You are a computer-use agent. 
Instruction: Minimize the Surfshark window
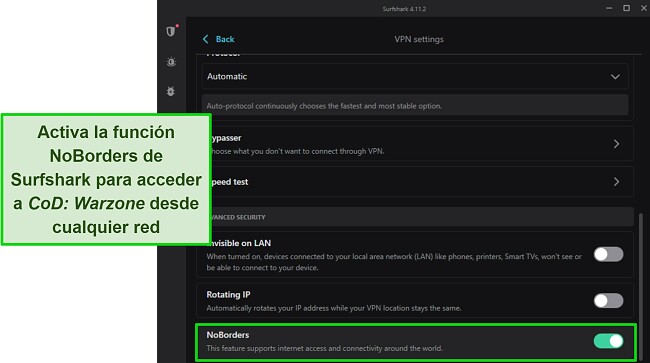609,8
